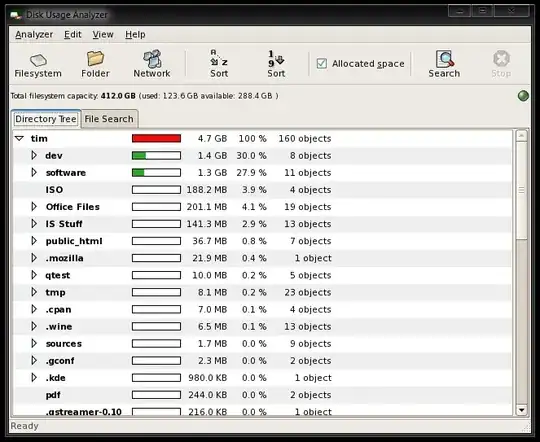Click the 141.3 MB size value
This screenshot has width=540, height=442.
207,224
